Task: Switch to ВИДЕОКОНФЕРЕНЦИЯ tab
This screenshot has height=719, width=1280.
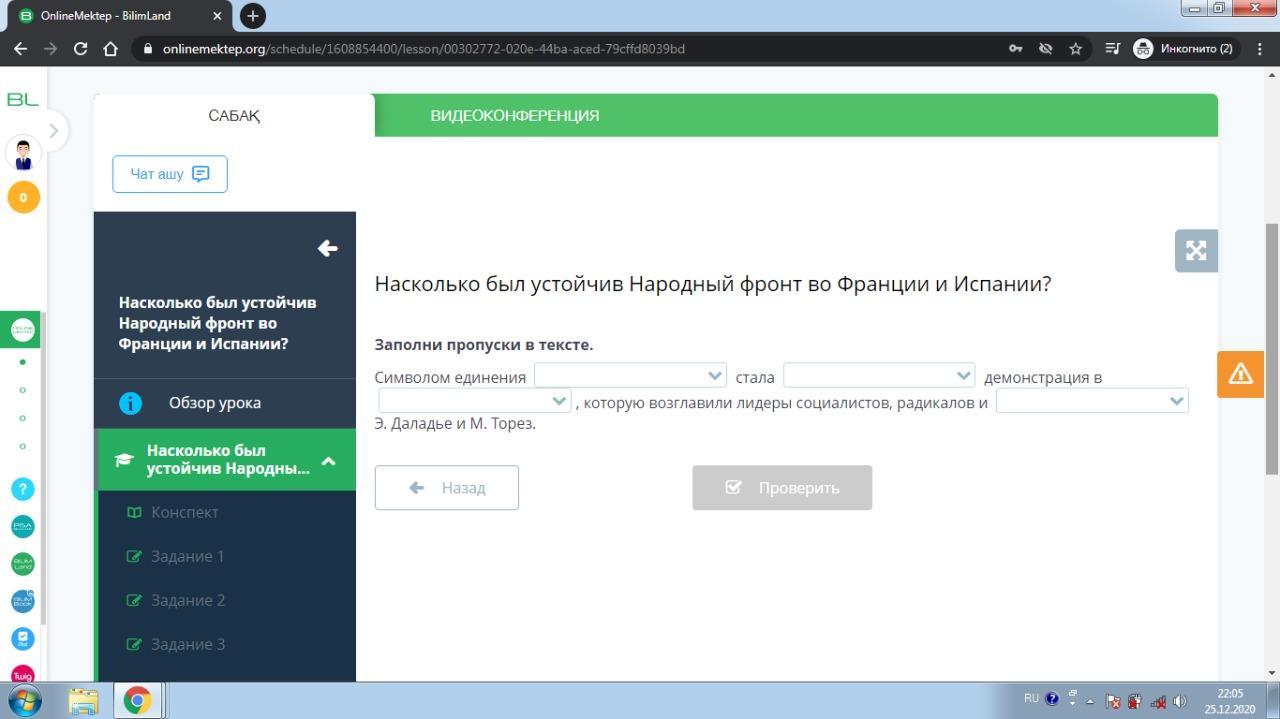Action: click(x=515, y=115)
